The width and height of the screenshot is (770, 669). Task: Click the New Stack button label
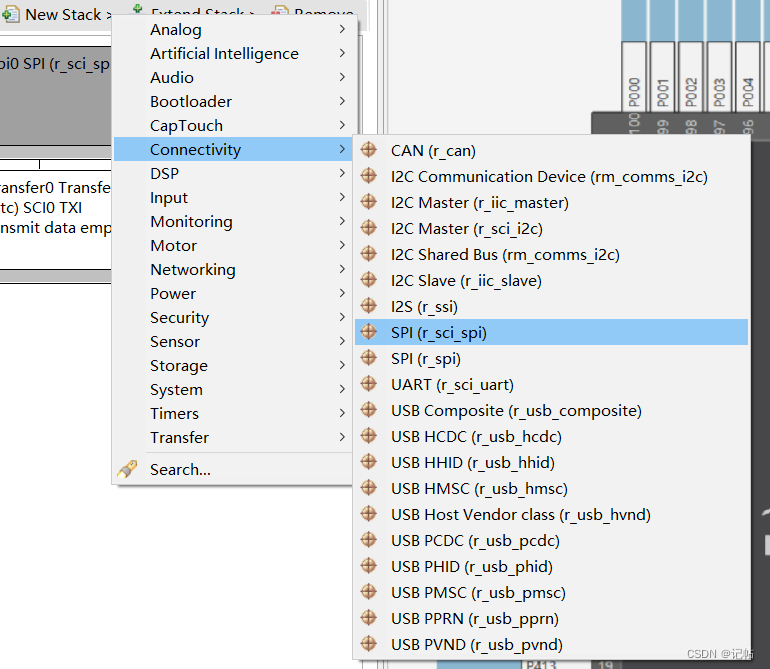[x=63, y=15]
